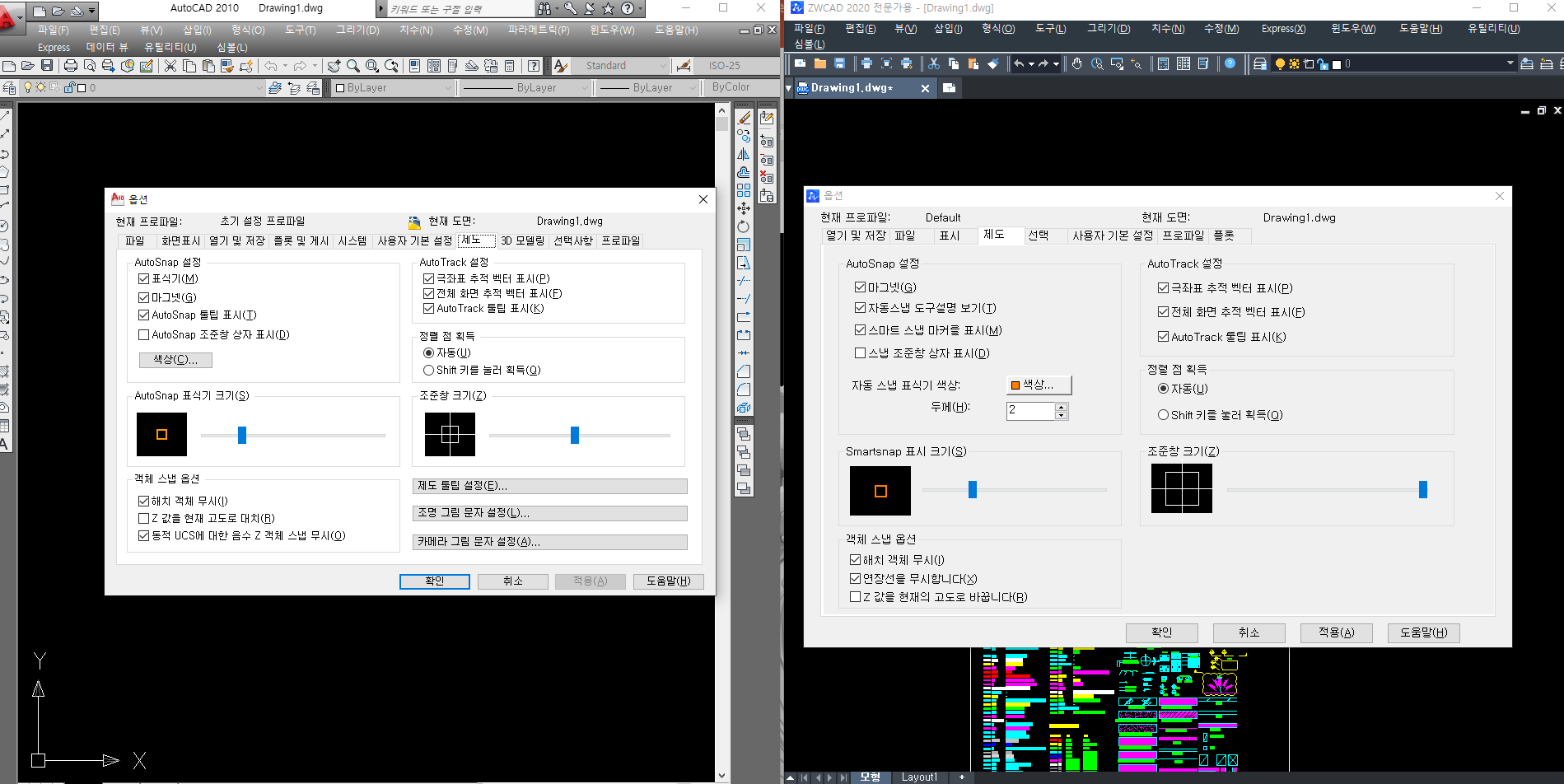Open 선택 tab in ZWCAD options
The width and height of the screenshot is (1564, 784).
(x=1038, y=236)
